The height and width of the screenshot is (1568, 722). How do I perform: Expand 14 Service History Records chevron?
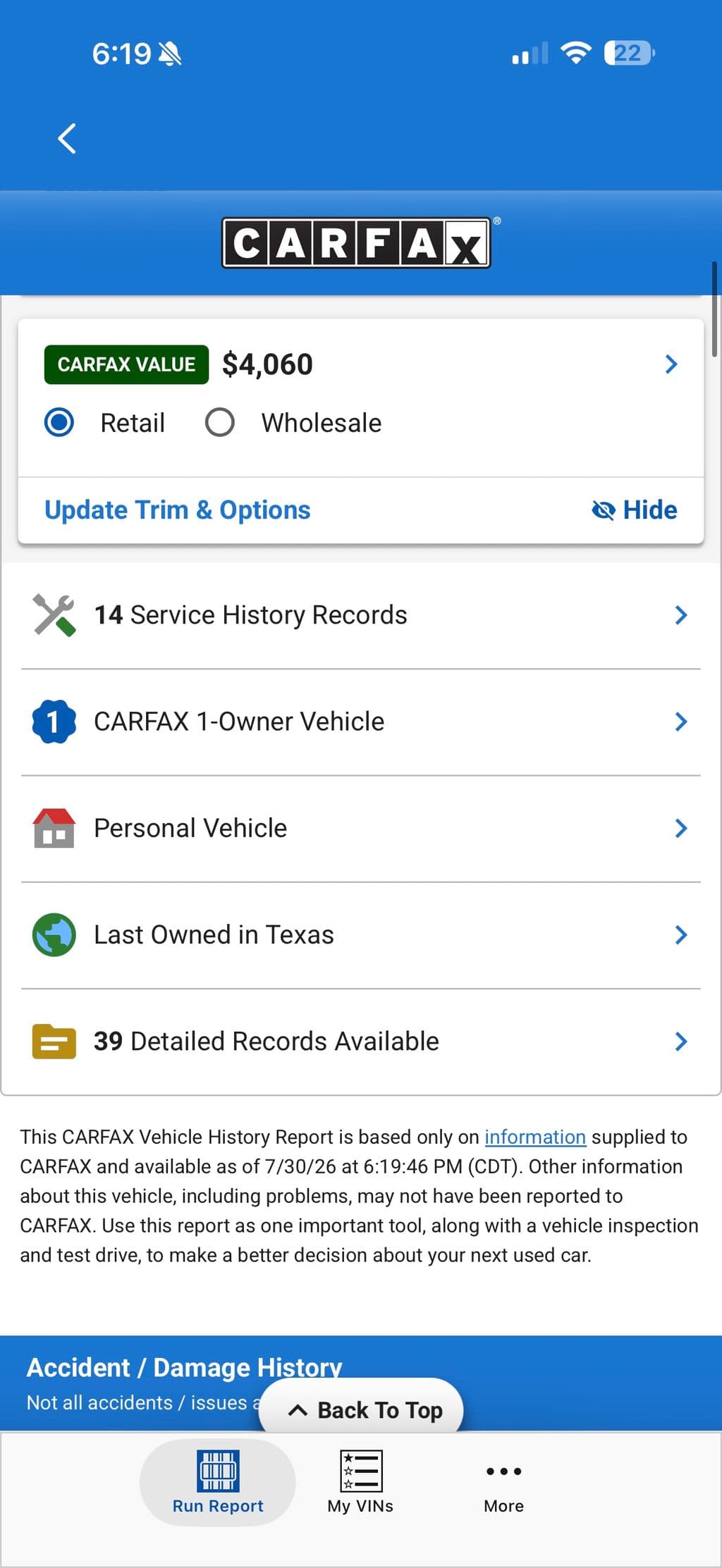[x=680, y=615]
